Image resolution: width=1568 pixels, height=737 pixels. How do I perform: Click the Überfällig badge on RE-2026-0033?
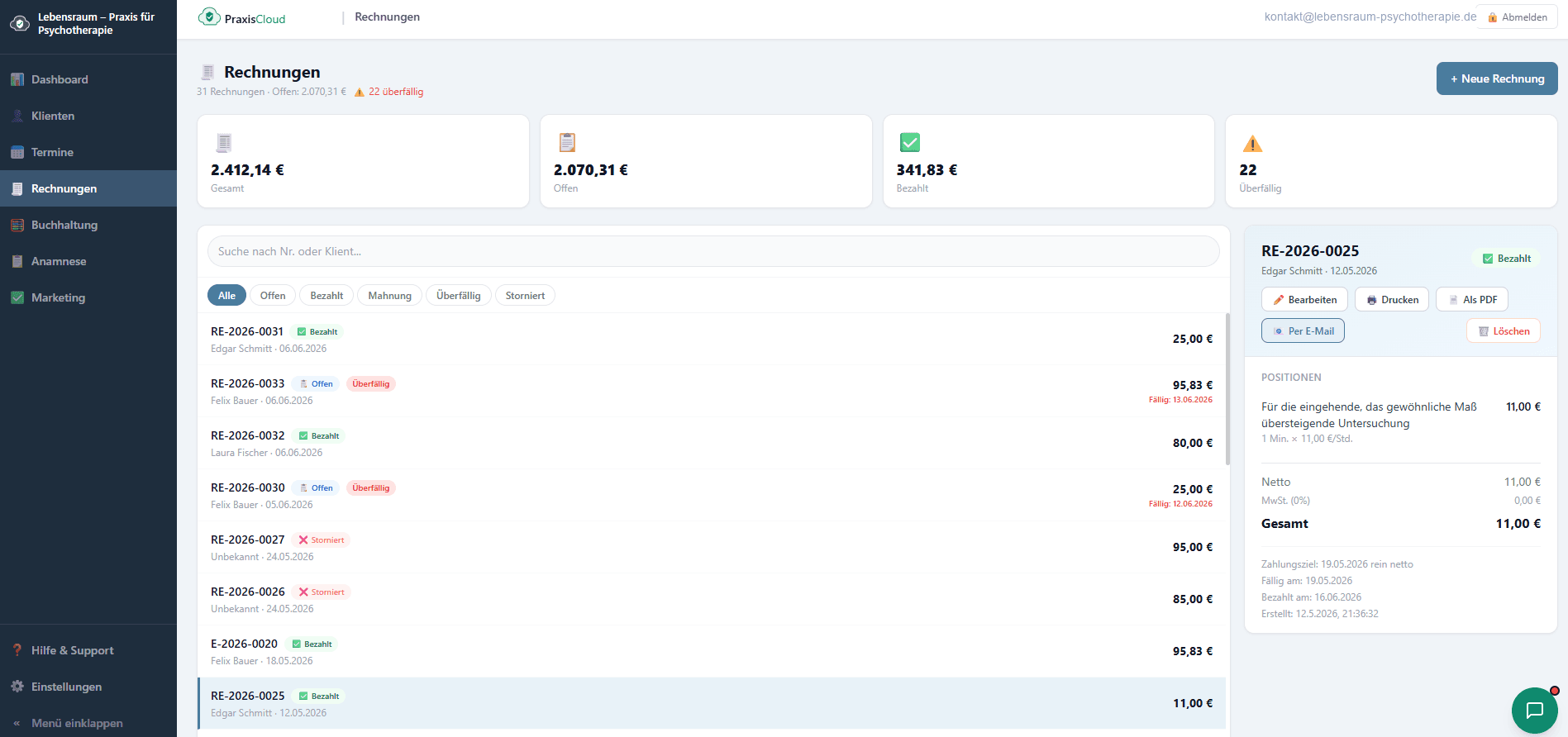(x=371, y=384)
